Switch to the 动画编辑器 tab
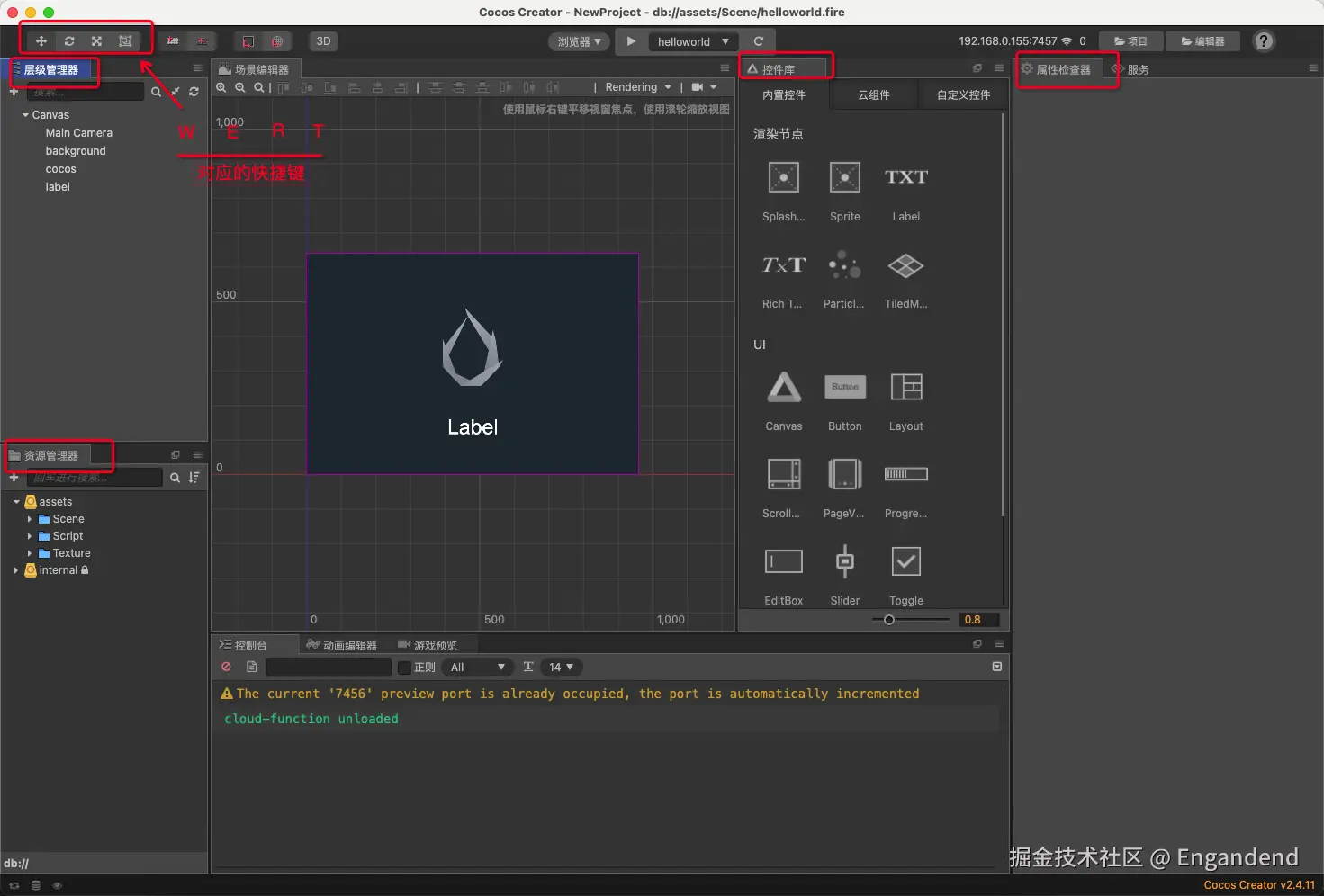Screen dimensions: 1324x896 [342, 645]
